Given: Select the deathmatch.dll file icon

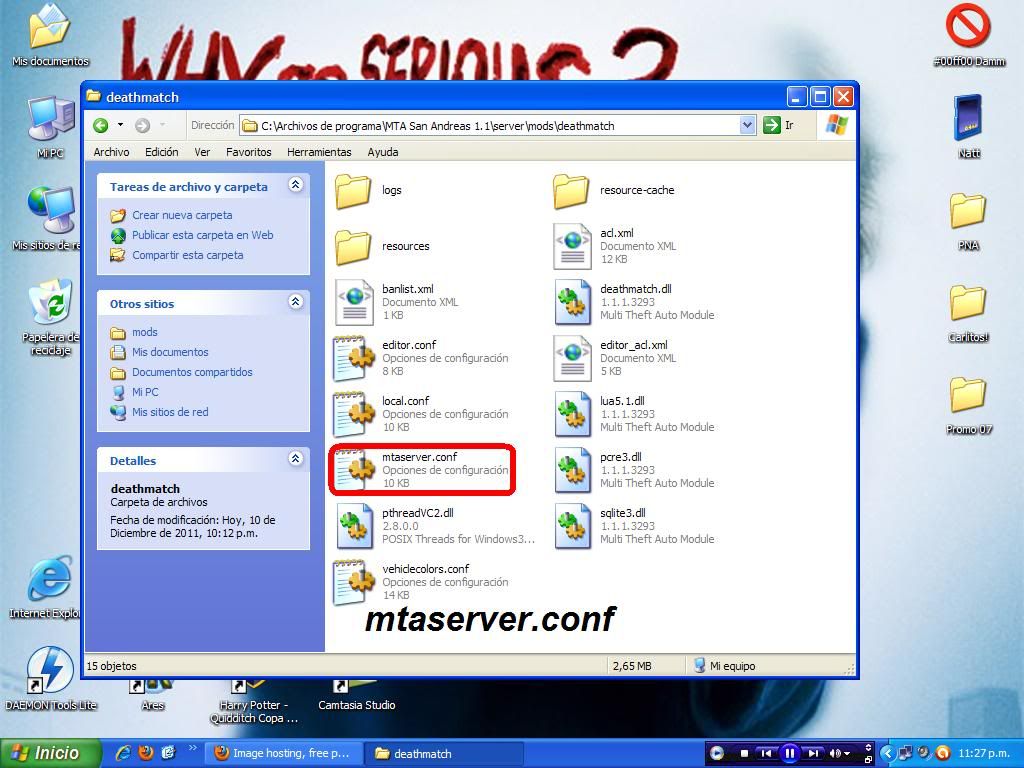Looking at the screenshot, I should [573, 302].
